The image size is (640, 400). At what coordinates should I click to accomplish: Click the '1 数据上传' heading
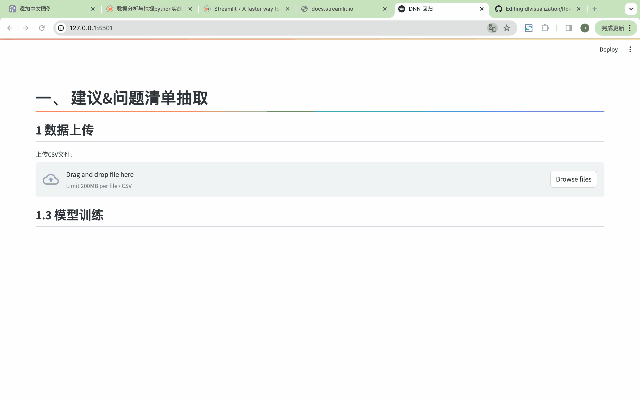[x=65, y=130]
